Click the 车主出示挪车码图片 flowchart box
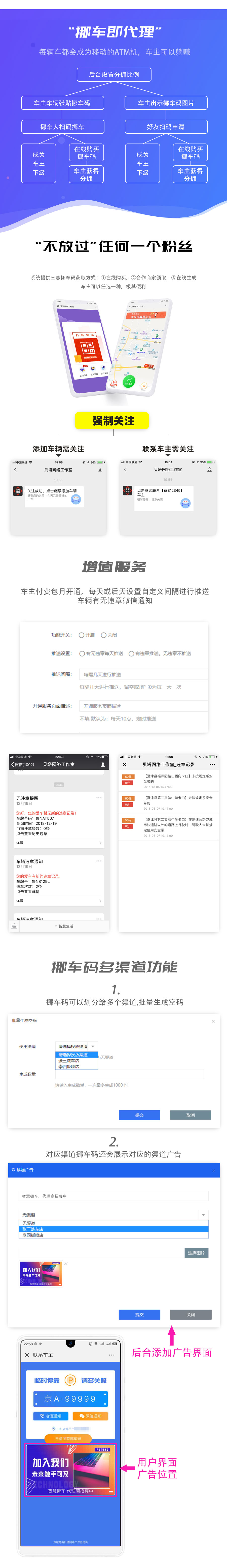This screenshot has width=227, height=1568. tap(166, 103)
